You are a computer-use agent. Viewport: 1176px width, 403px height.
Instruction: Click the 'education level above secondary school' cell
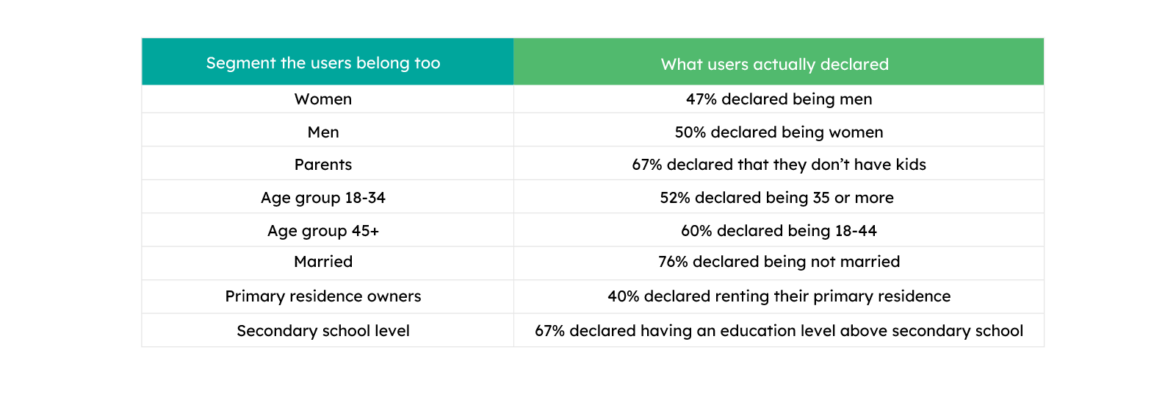779,330
